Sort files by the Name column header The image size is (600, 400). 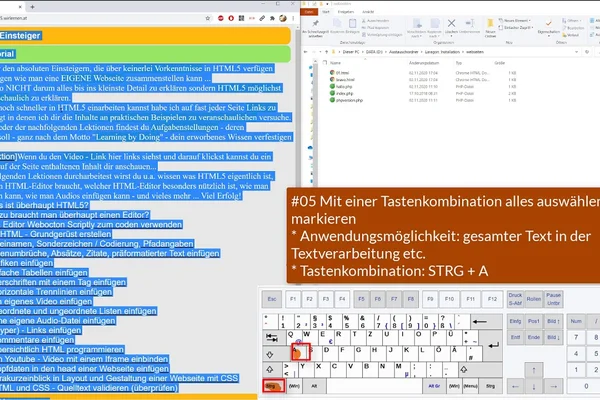pos(335,62)
